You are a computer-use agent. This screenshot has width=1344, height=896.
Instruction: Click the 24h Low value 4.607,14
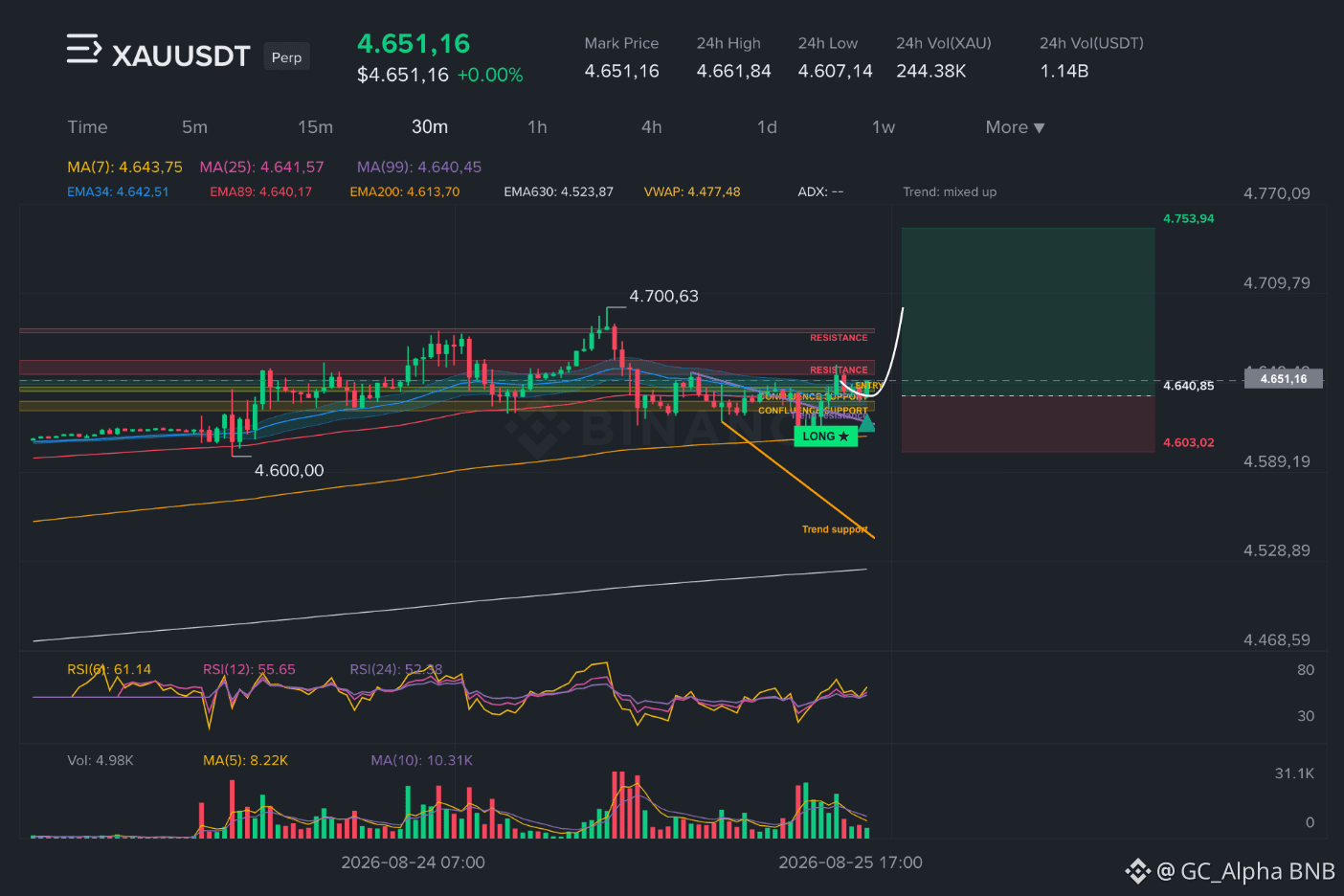click(x=835, y=71)
